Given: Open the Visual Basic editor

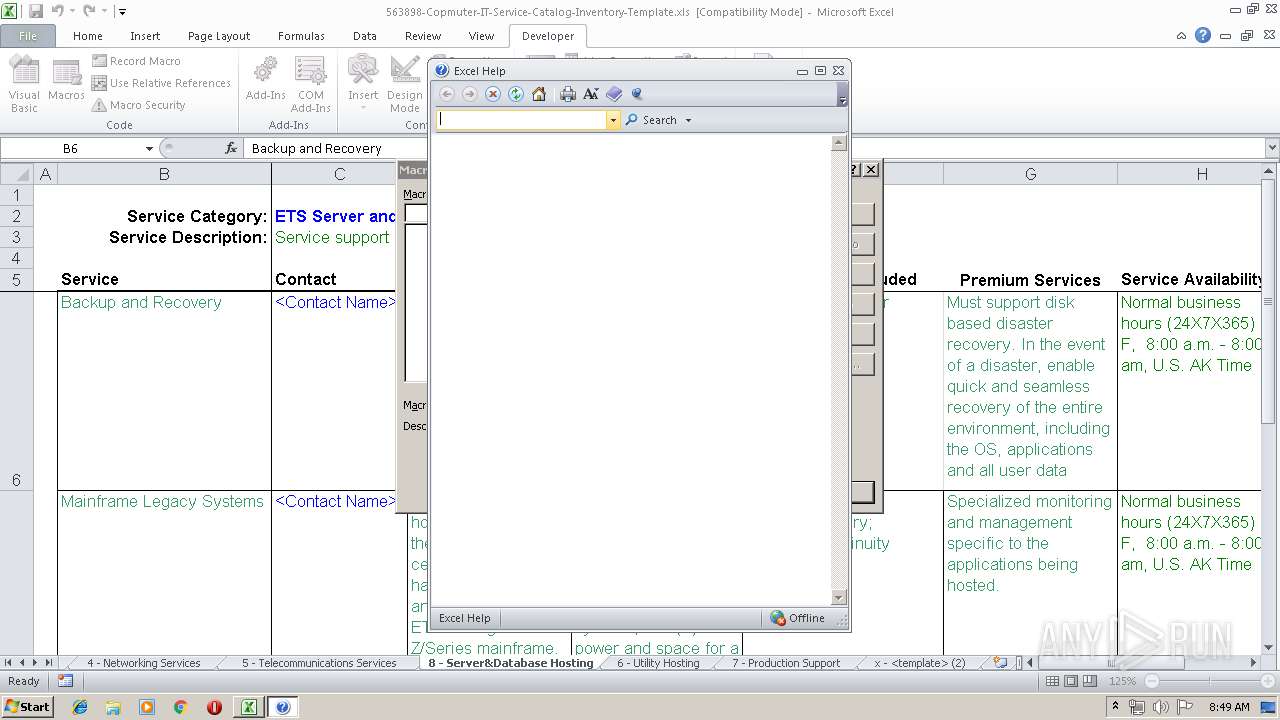Looking at the screenshot, I should 24,84.
